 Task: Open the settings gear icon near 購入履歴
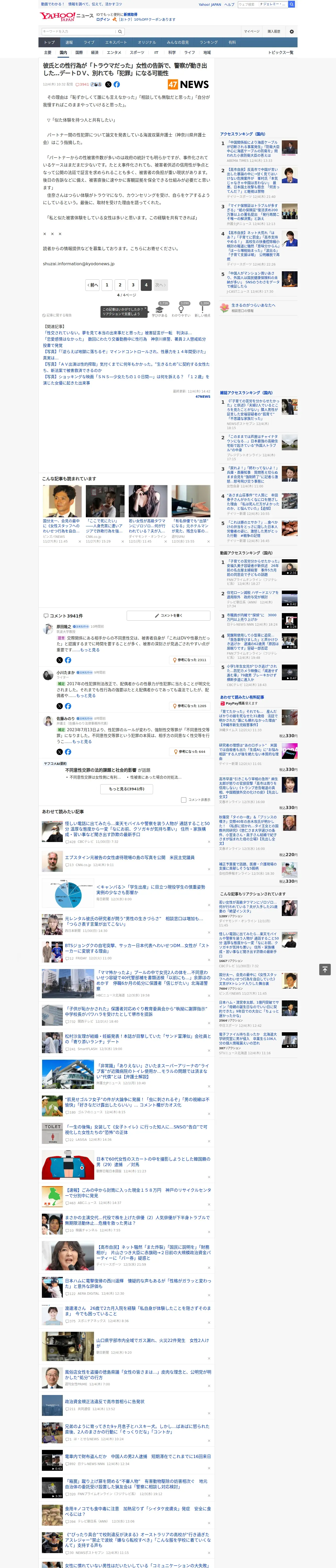pos(292,32)
